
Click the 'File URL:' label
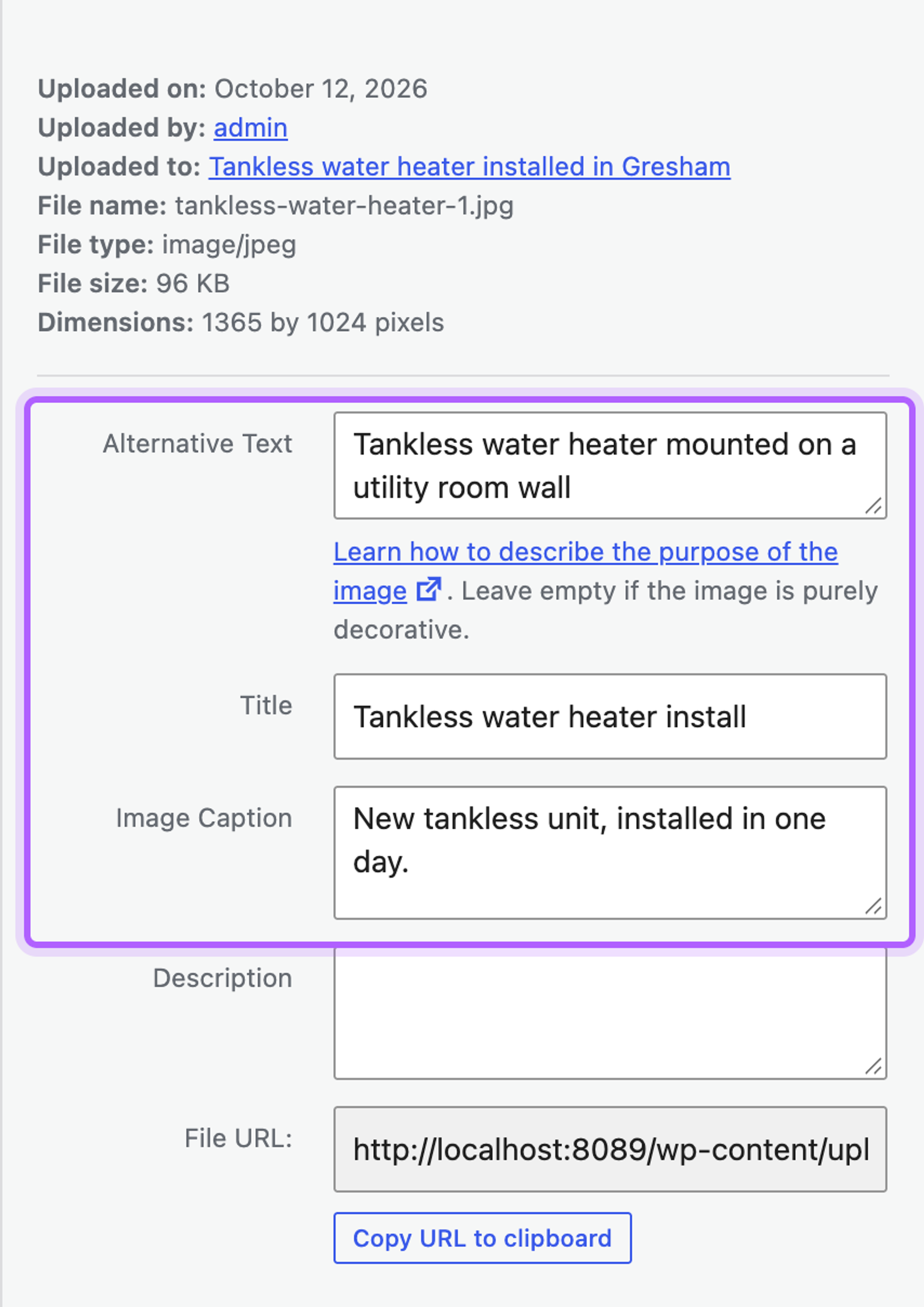click(x=238, y=1138)
